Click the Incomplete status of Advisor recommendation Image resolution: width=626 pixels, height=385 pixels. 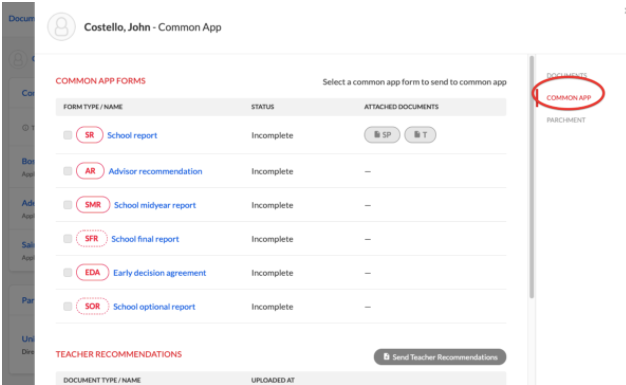[272, 171]
